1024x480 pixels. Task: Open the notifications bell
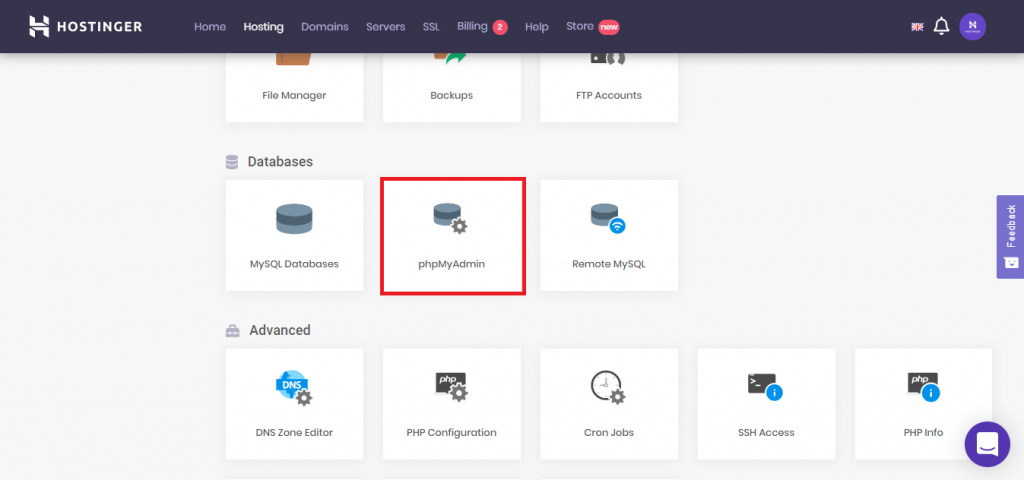(x=941, y=26)
